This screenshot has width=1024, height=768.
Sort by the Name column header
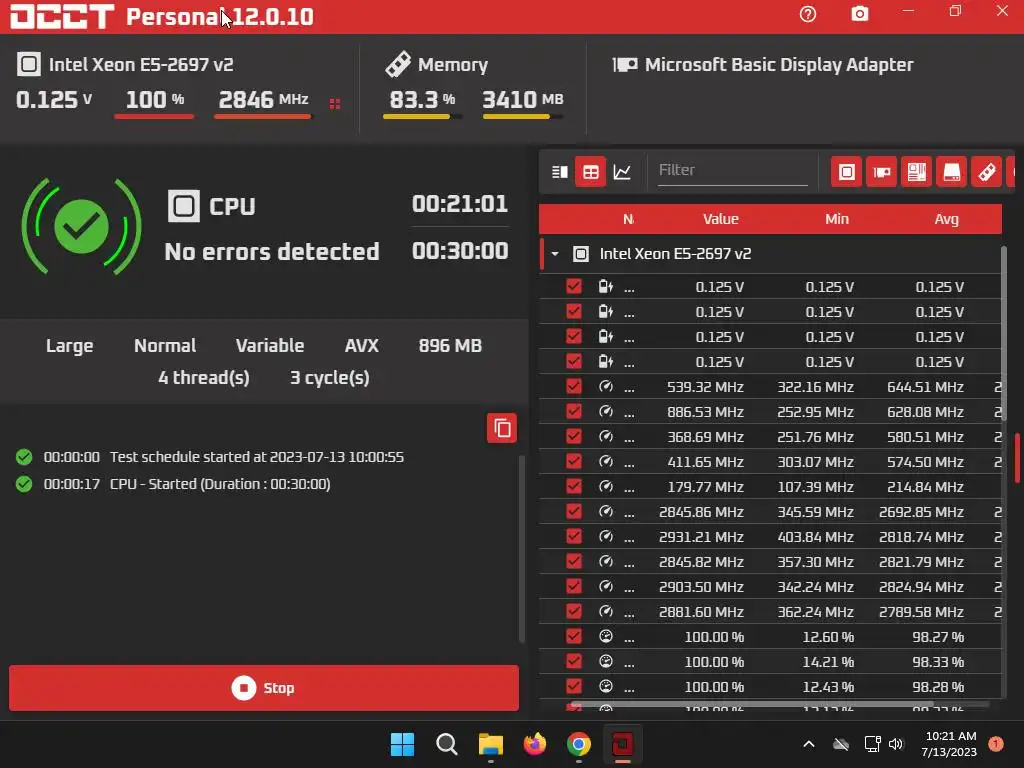click(x=628, y=219)
